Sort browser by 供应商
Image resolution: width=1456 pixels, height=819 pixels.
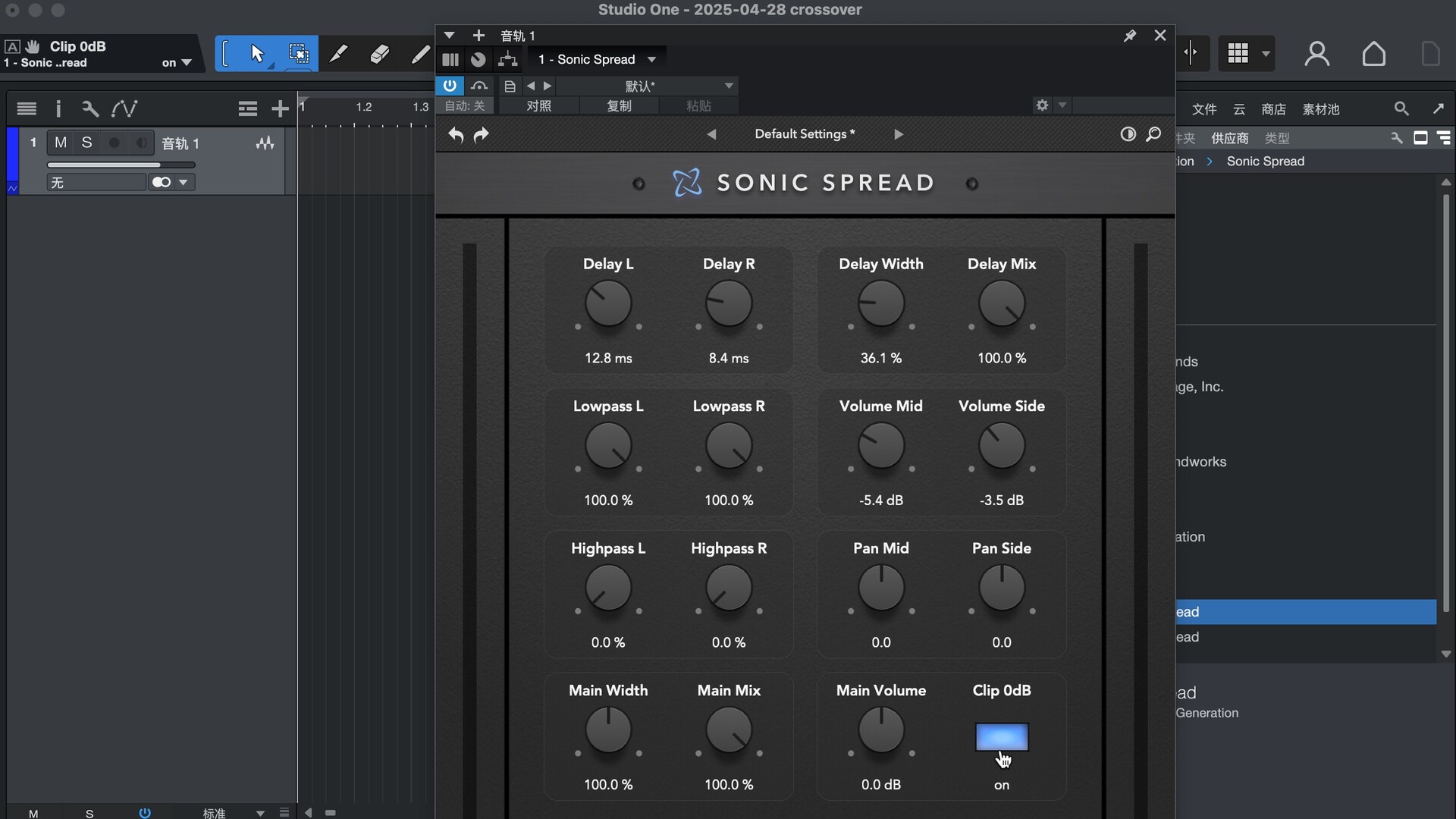tap(1230, 138)
